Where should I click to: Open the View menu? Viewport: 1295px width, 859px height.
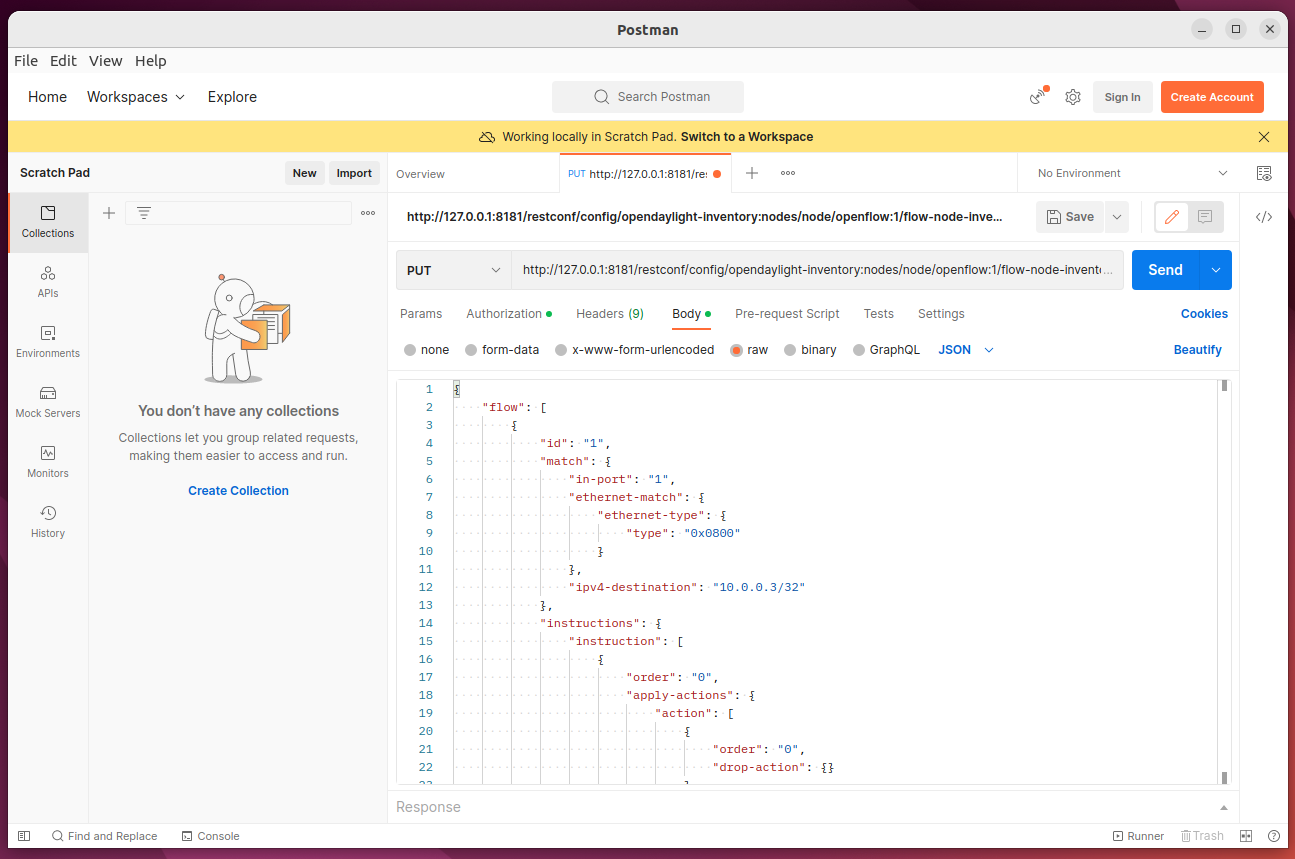(105, 61)
